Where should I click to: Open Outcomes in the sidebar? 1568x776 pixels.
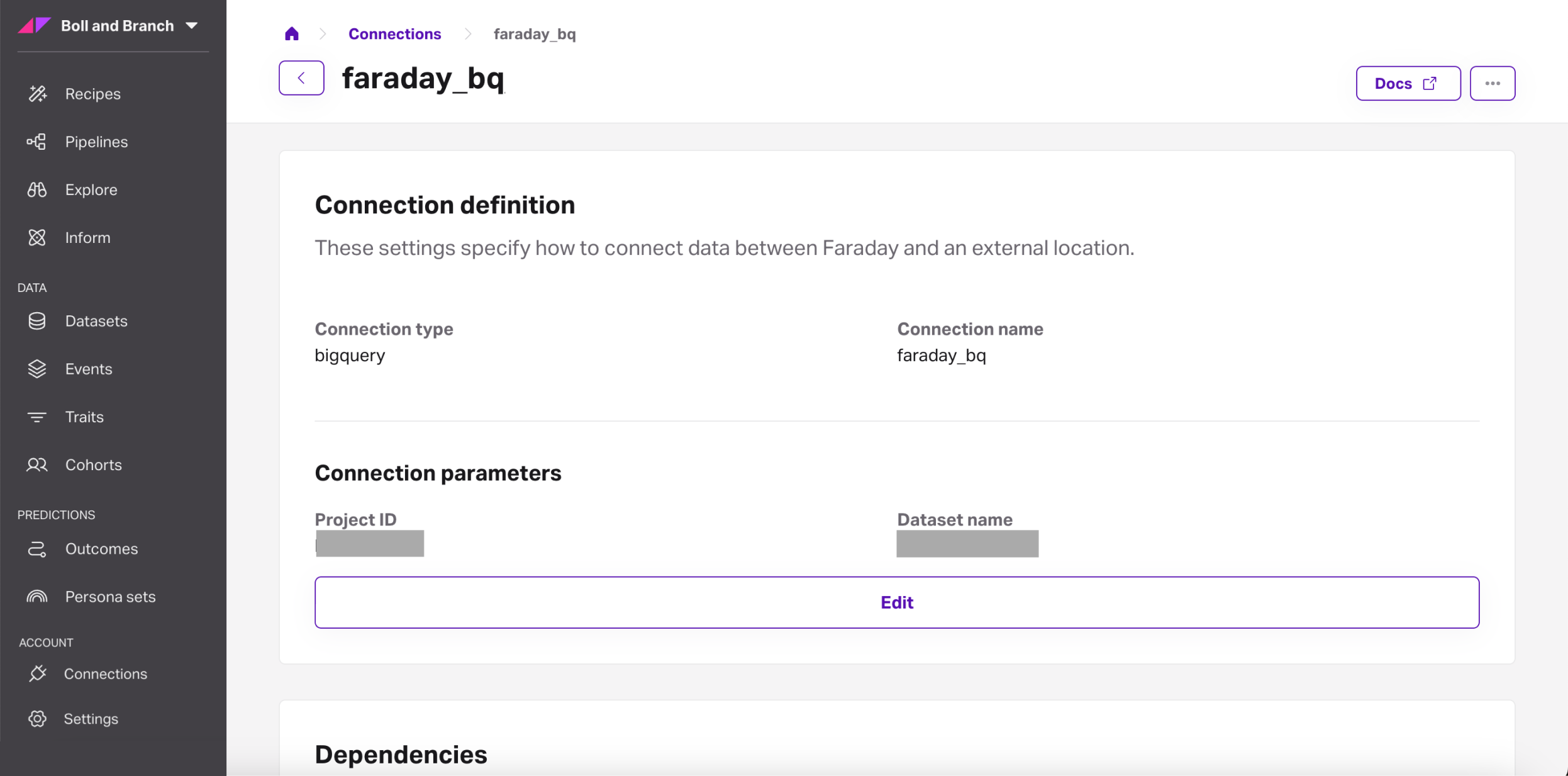pyautogui.click(x=101, y=549)
